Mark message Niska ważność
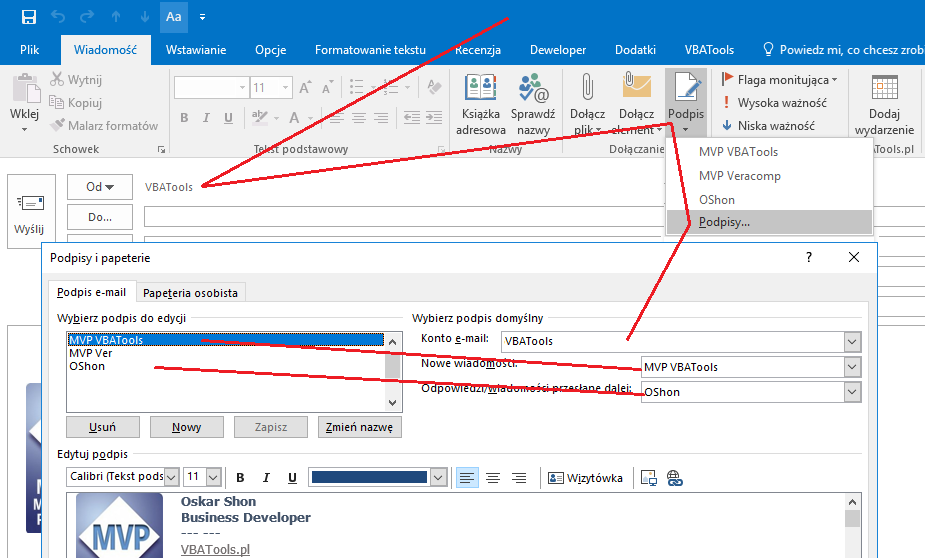The width and height of the screenshot is (925, 558). point(769,126)
